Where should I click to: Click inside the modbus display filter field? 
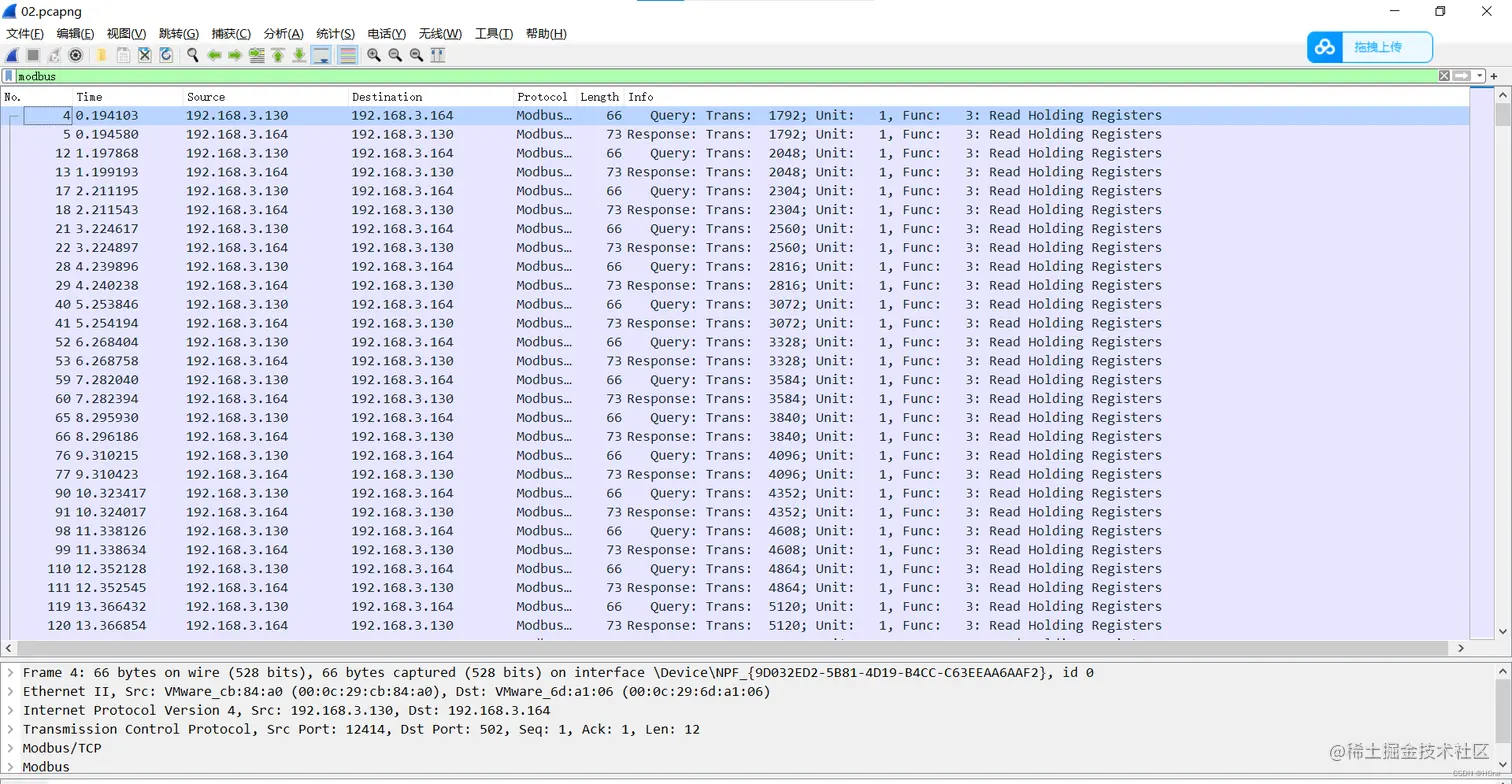727,76
